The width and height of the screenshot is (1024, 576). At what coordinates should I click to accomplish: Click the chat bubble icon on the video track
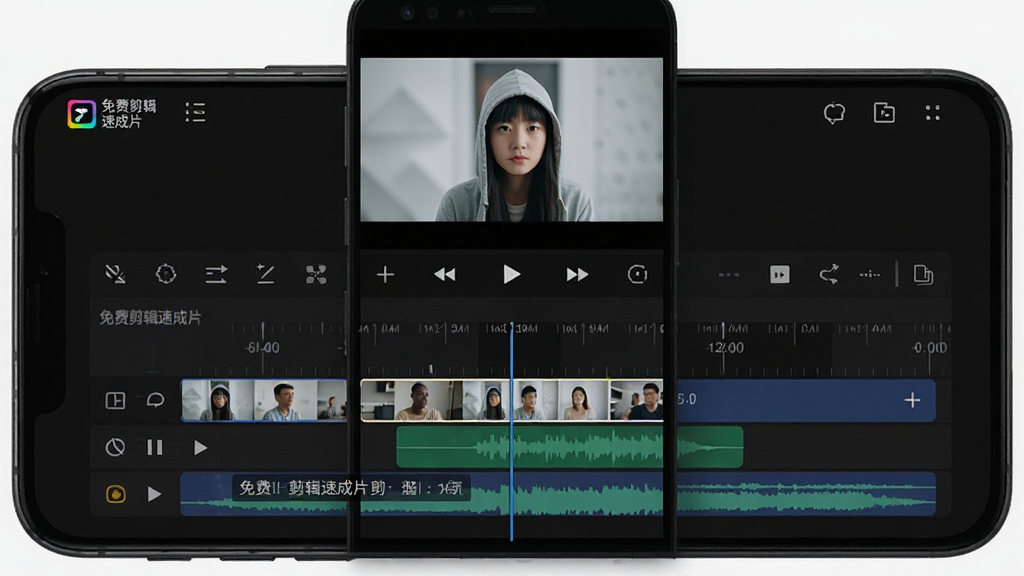click(155, 400)
